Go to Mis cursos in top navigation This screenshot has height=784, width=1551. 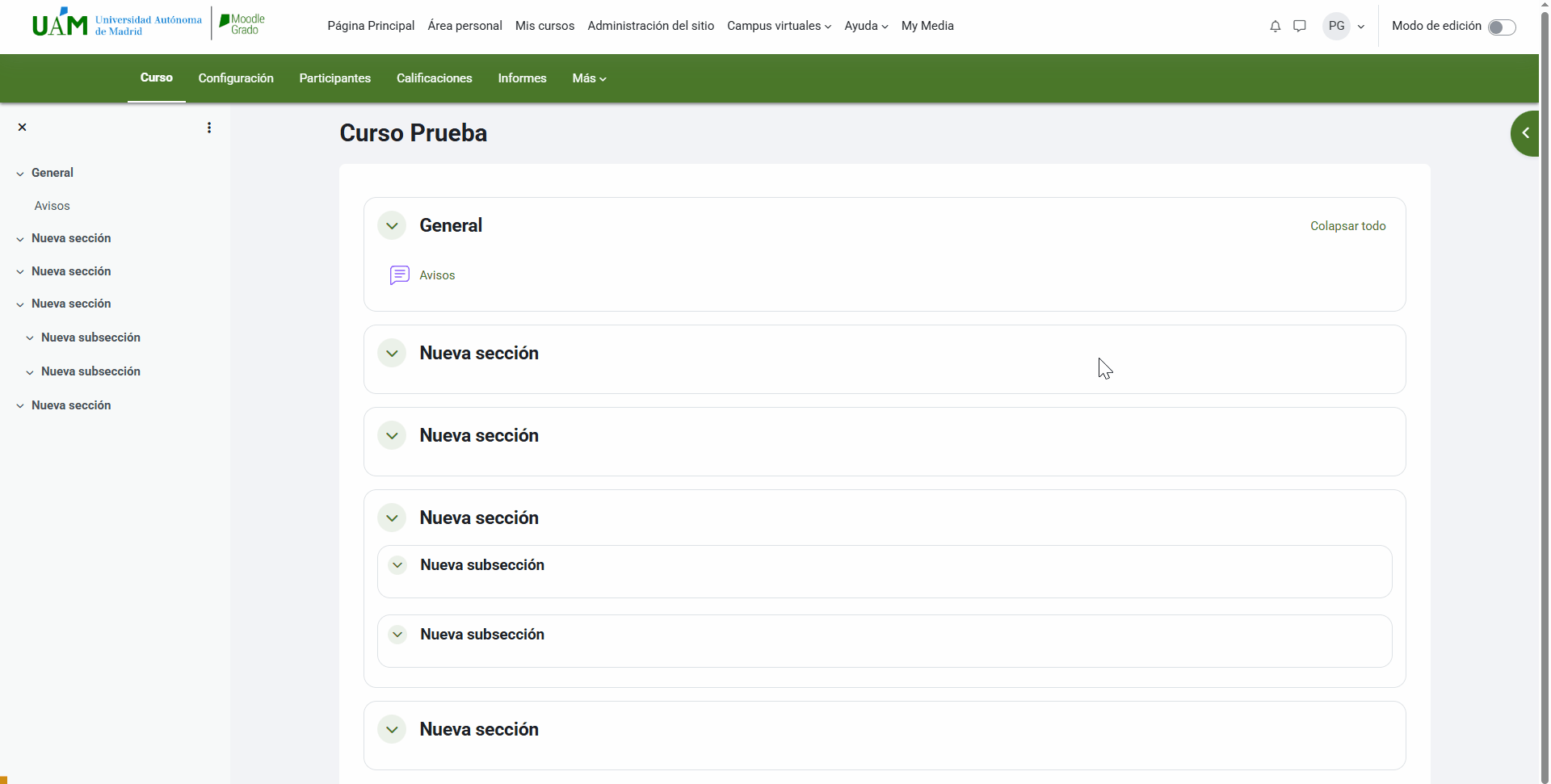point(544,26)
